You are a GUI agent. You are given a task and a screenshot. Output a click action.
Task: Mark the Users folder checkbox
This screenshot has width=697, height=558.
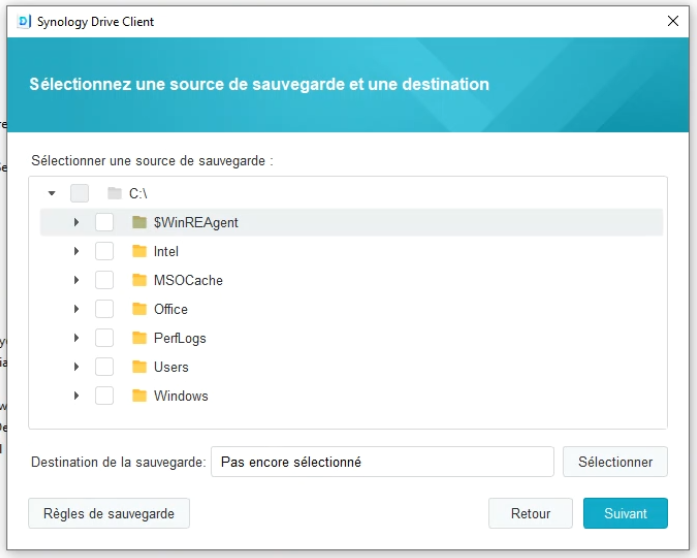click(x=104, y=367)
